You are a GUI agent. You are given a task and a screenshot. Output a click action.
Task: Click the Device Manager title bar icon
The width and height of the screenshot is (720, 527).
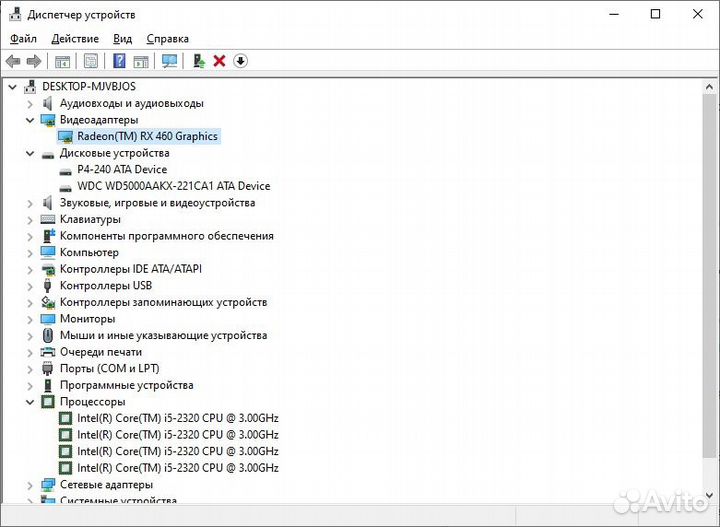(15, 14)
